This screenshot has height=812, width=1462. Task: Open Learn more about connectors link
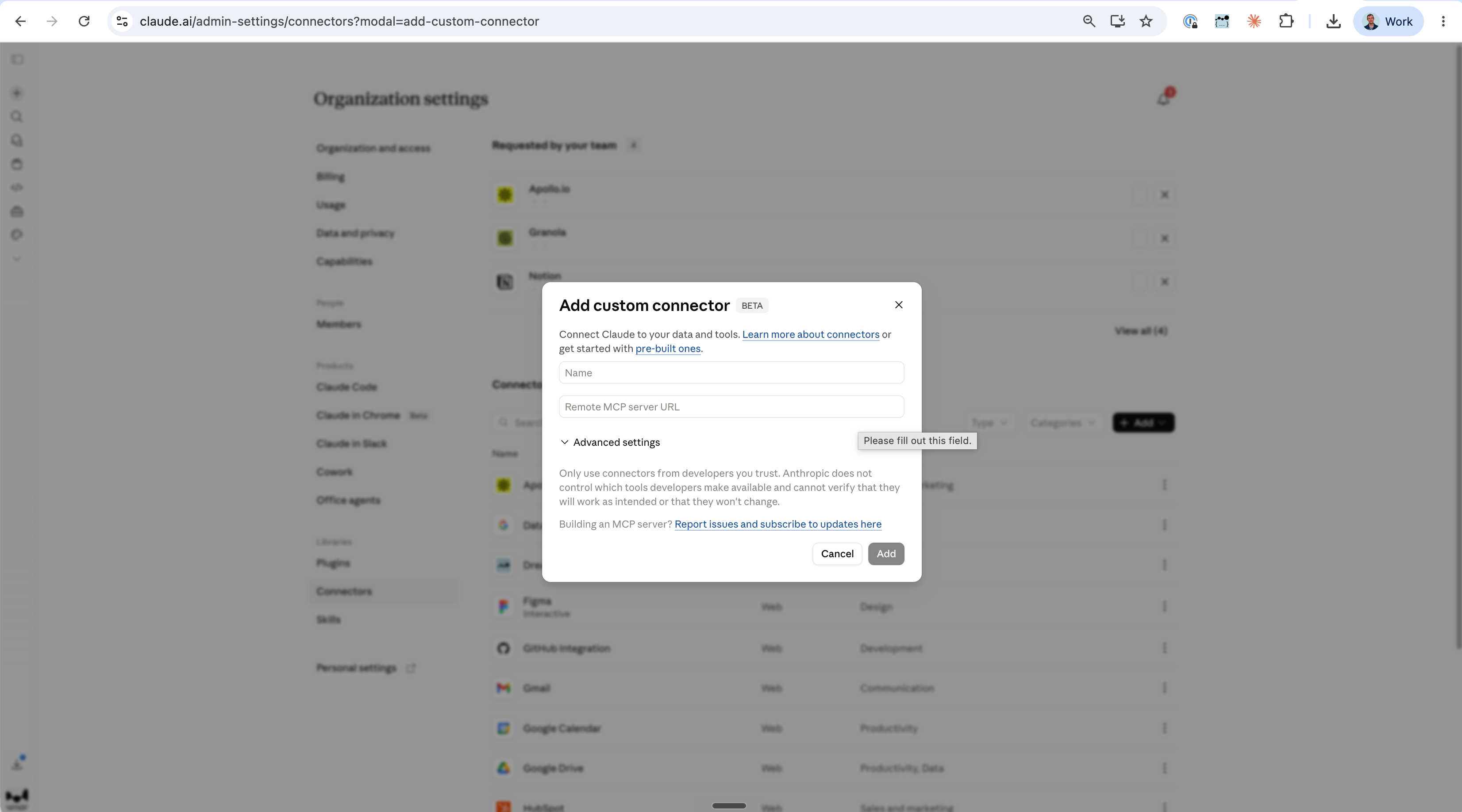pos(811,334)
